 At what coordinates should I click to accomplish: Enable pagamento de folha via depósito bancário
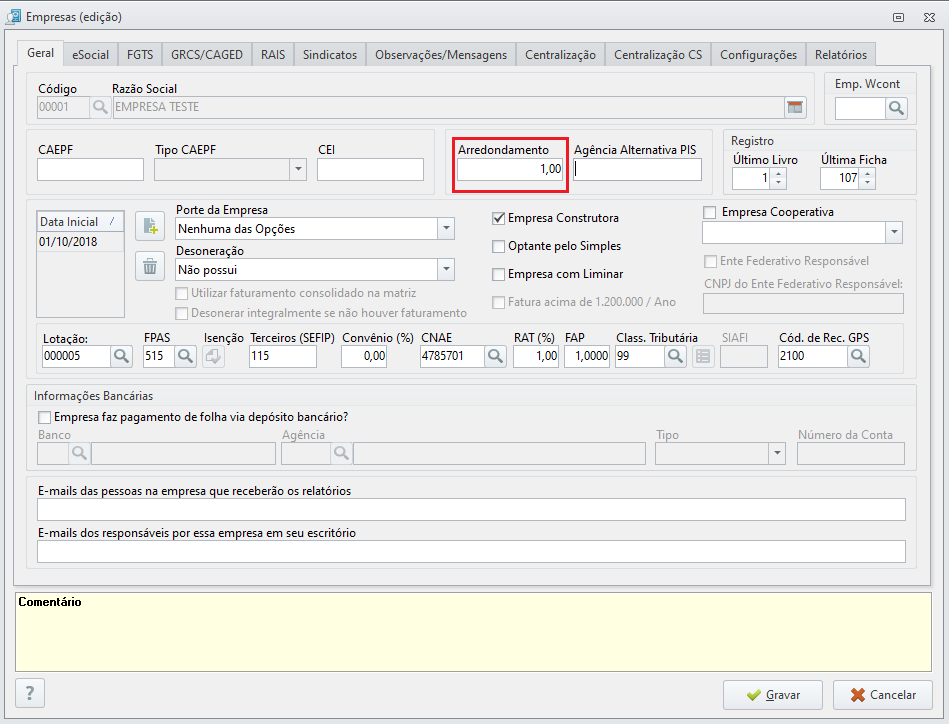point(44,418)
